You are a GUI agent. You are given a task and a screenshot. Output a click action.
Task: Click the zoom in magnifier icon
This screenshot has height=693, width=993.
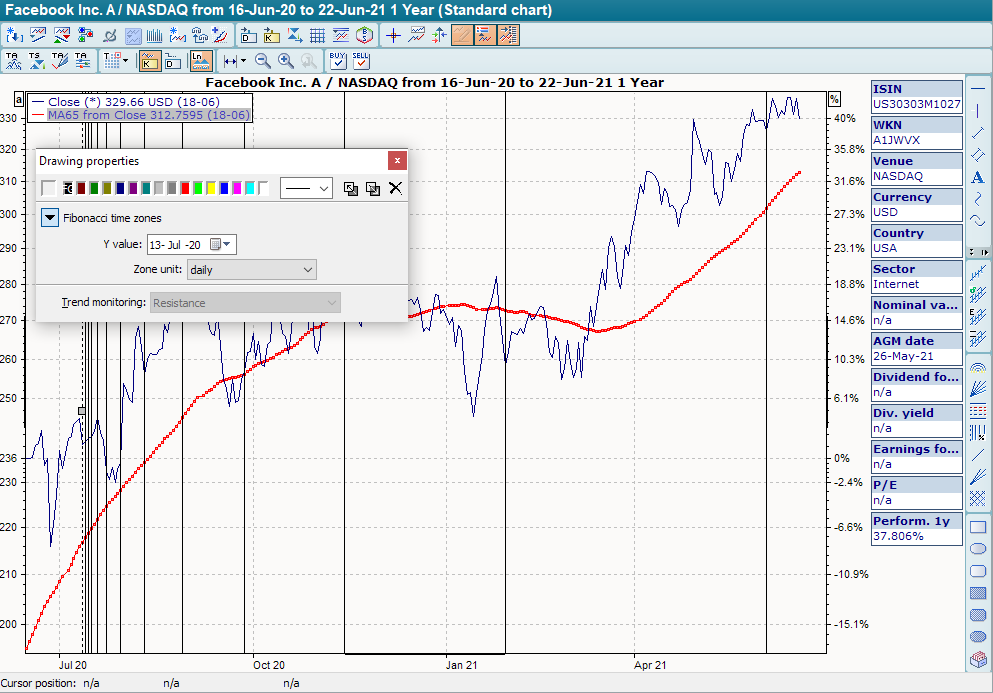286,61
